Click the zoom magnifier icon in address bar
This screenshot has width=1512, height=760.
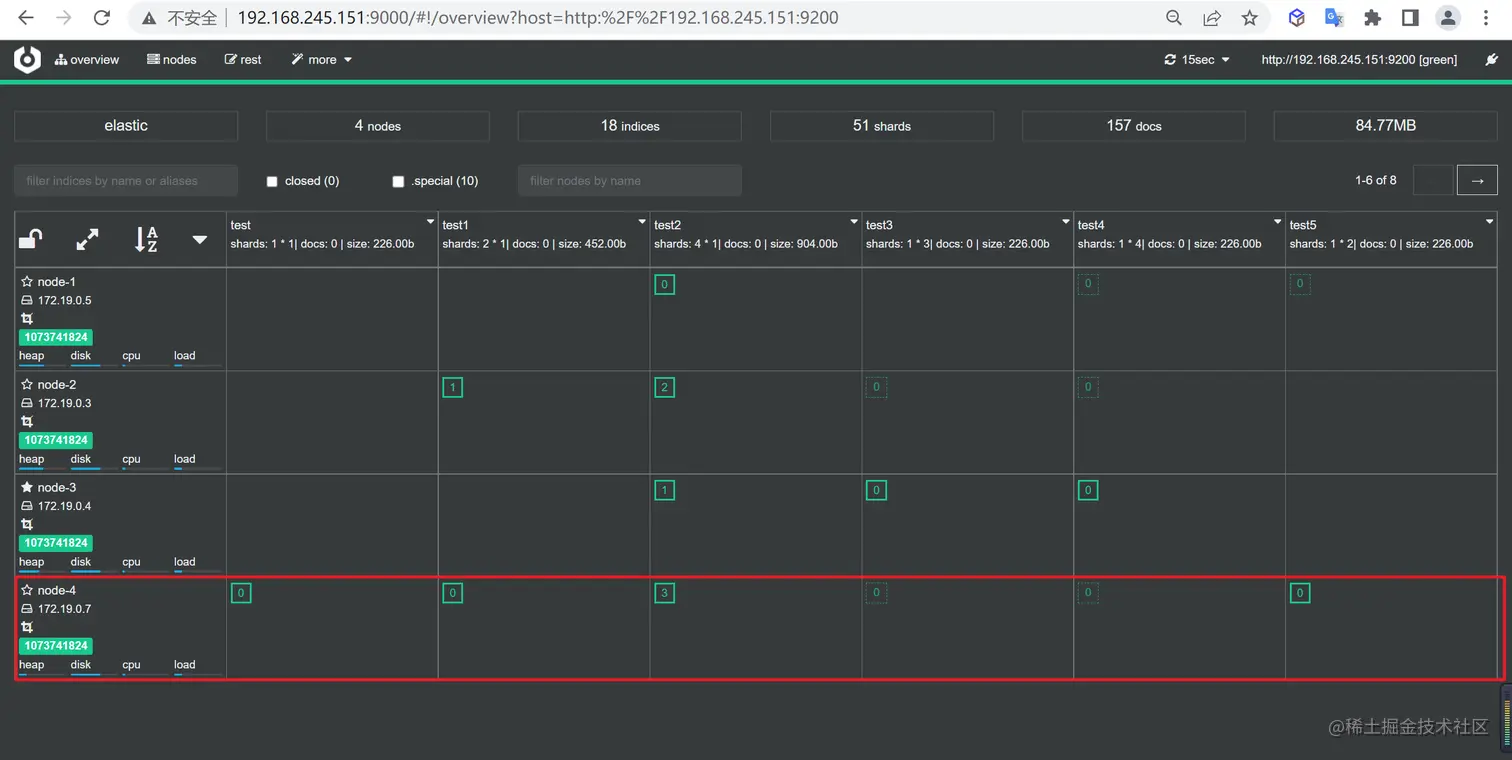click(x=1175, y=18)
